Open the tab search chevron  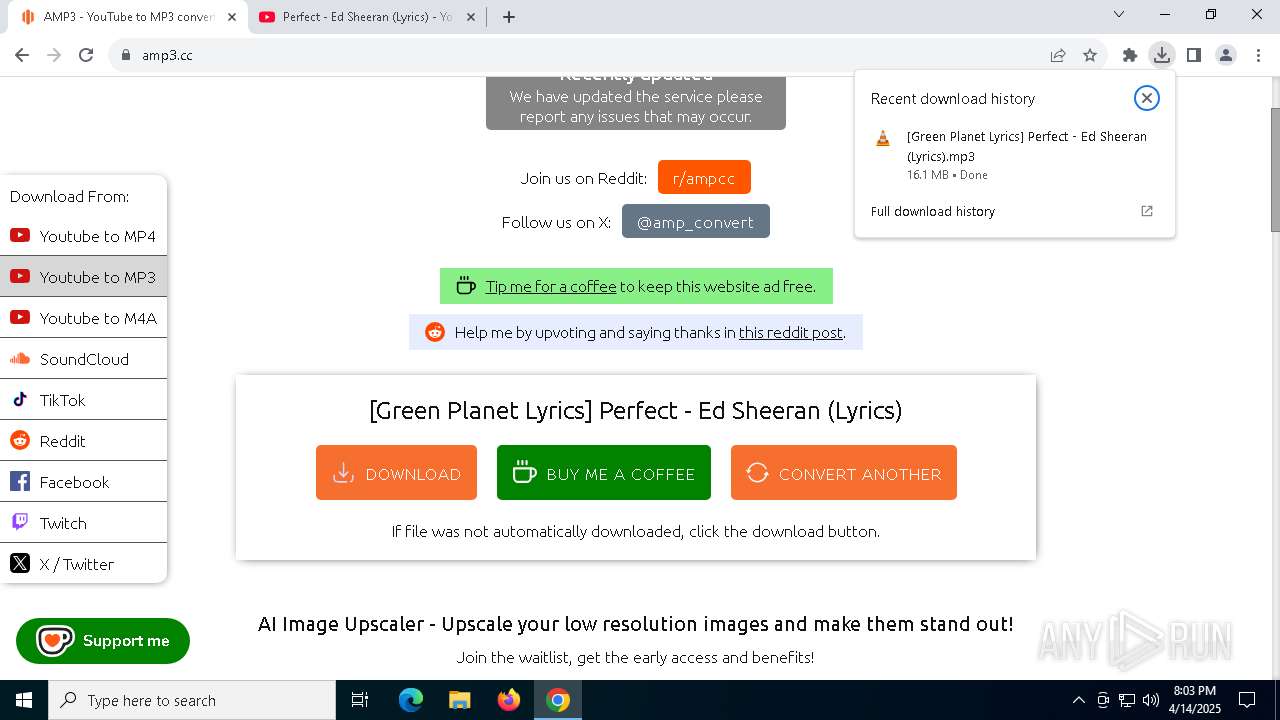click(x=1119, y=15)
